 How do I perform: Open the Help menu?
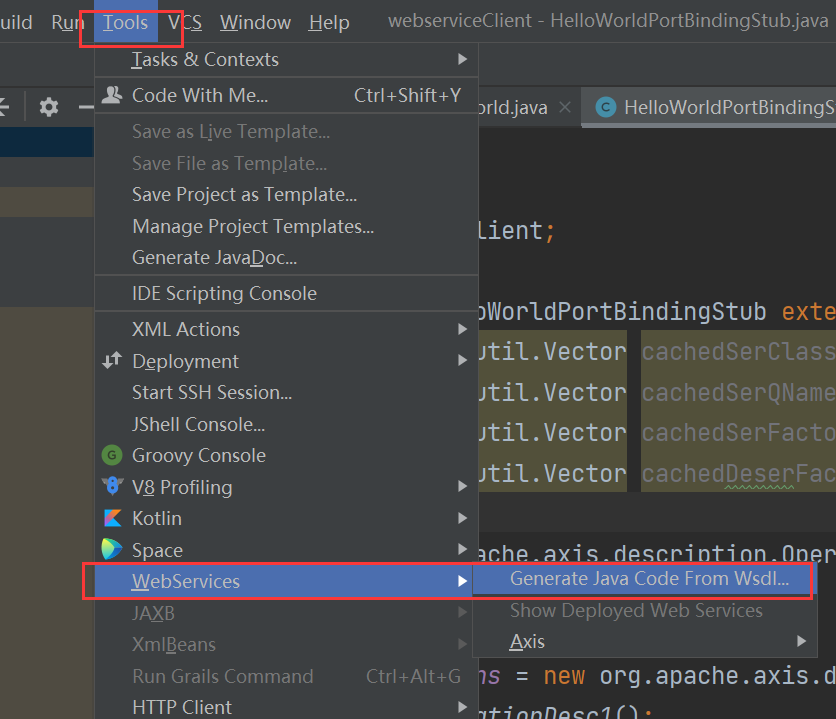click(x=329, y=22)
